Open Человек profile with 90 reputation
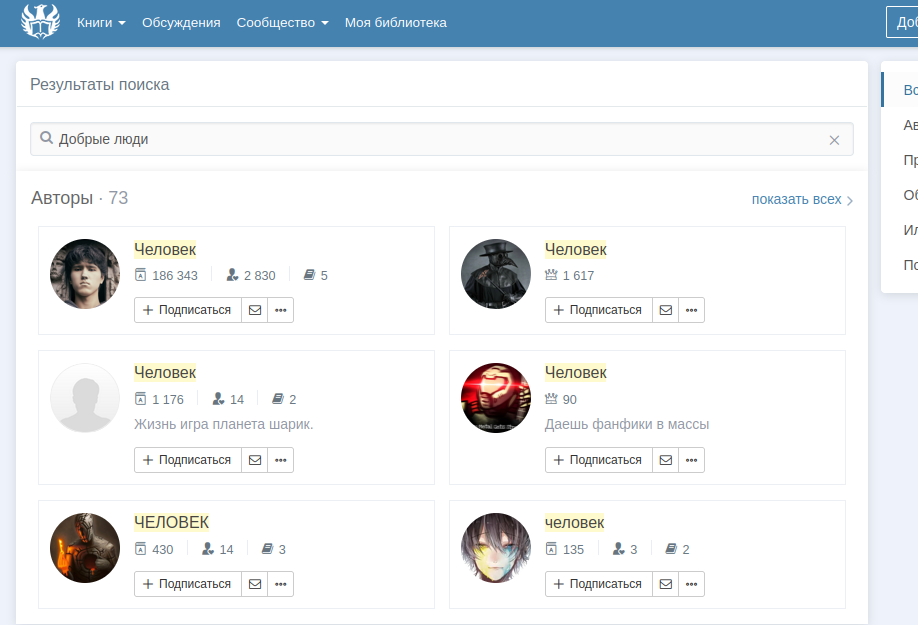Image resolution: width=918 pixels, height=625 pixels. [576, 373]
